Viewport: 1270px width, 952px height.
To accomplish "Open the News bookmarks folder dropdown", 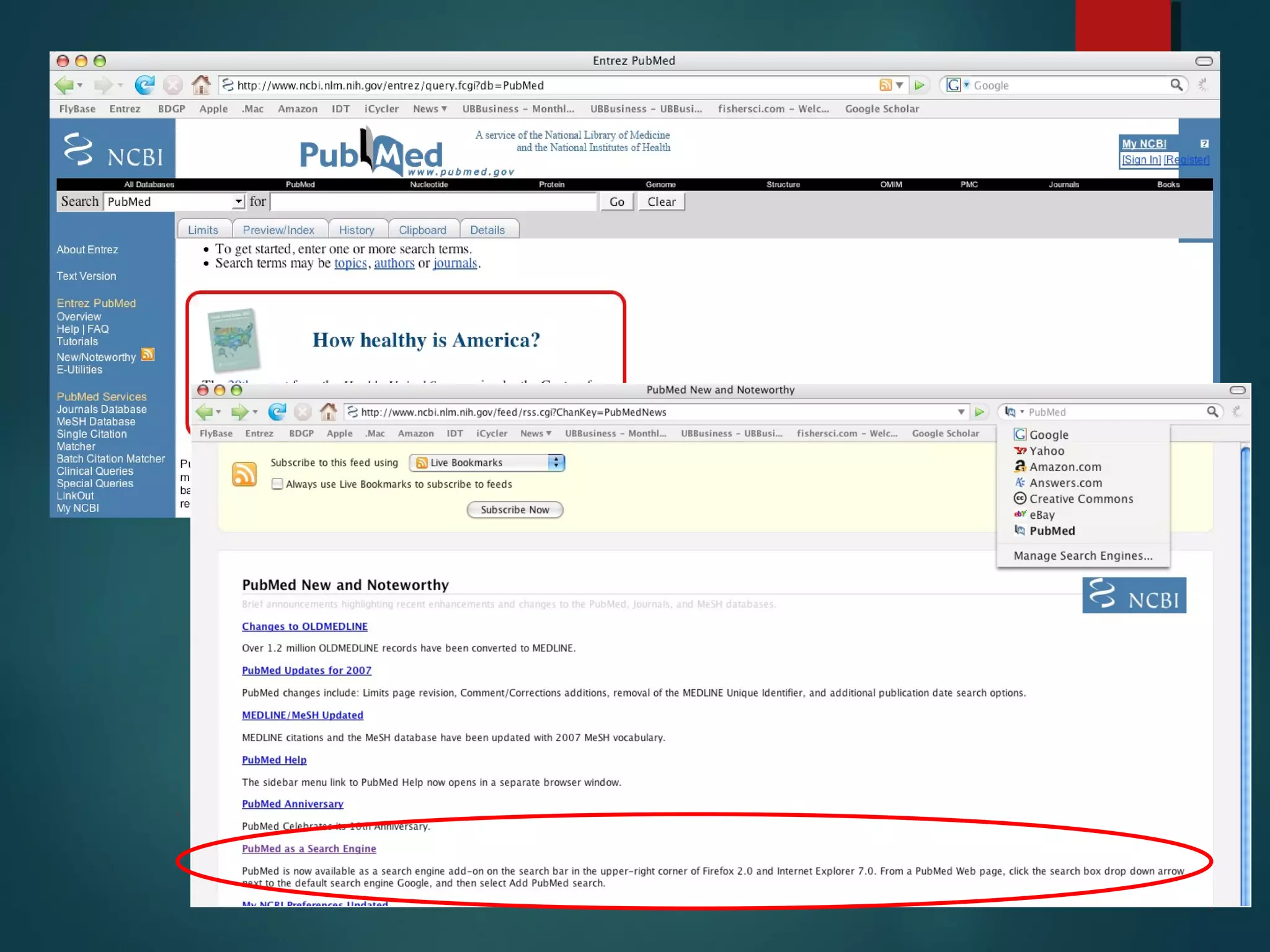I will (x=536, y=433).
